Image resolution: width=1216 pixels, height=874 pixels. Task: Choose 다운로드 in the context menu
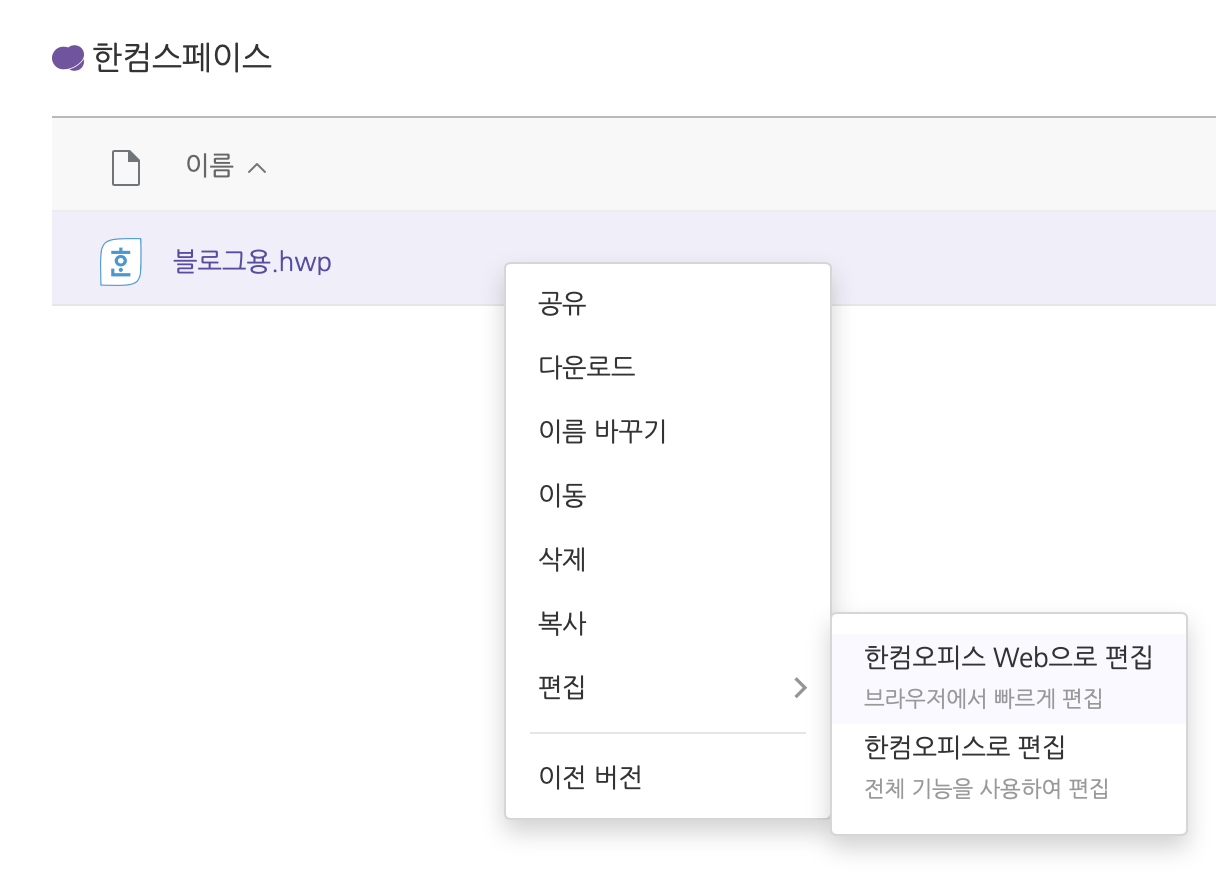click(x=668, y=367)
